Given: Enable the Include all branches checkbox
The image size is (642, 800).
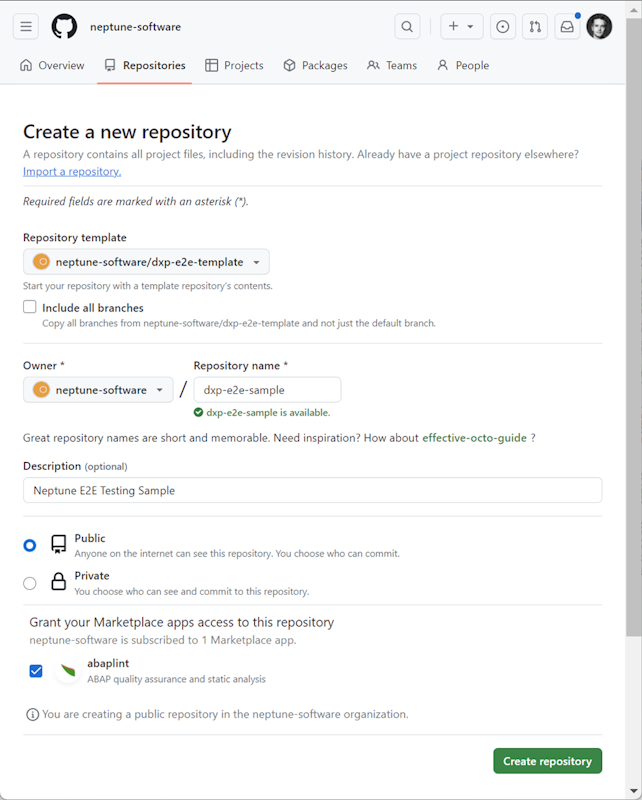Looking at the screenshot, I should (29, 307).
